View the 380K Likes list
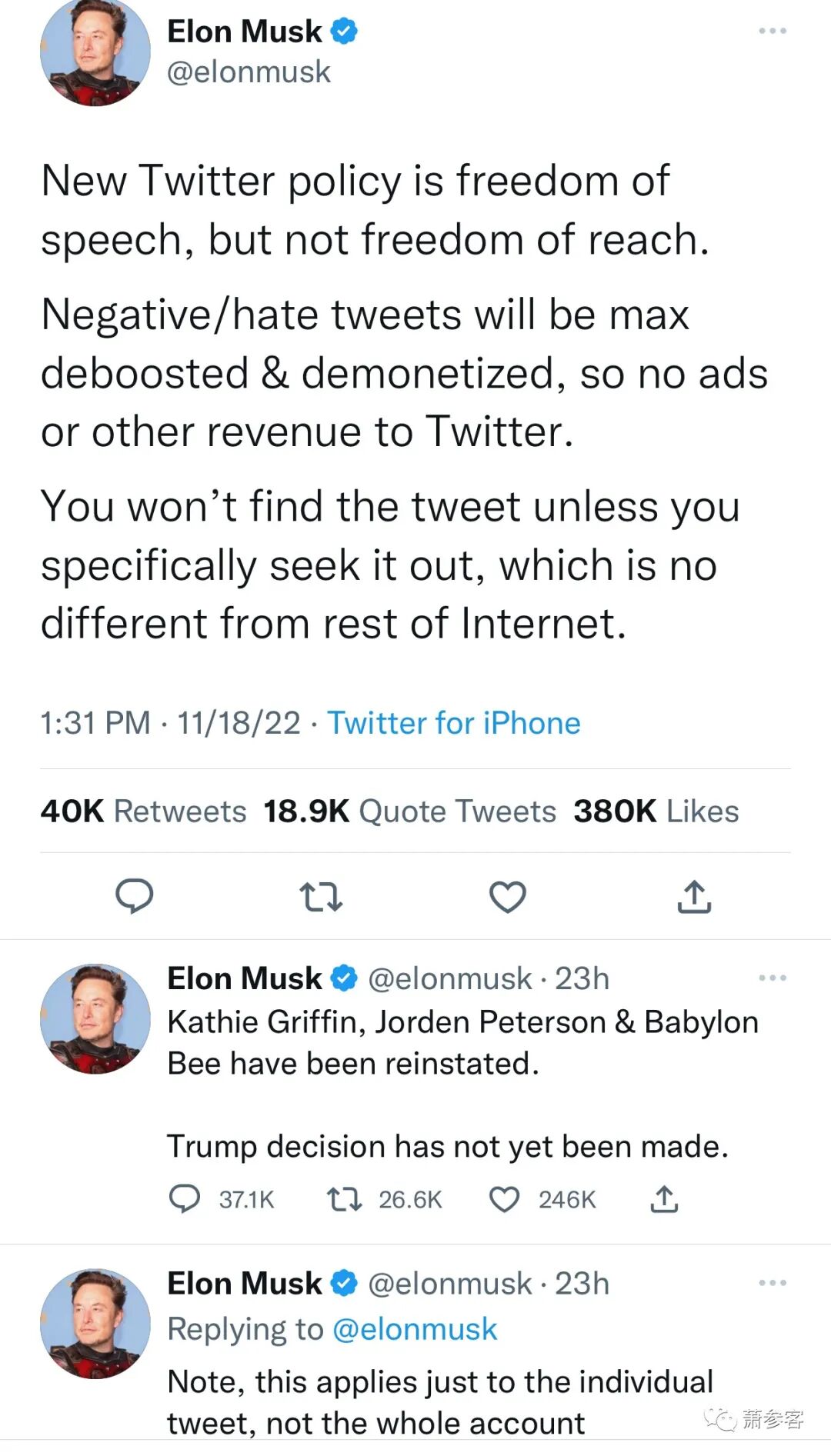 [656, 811]
